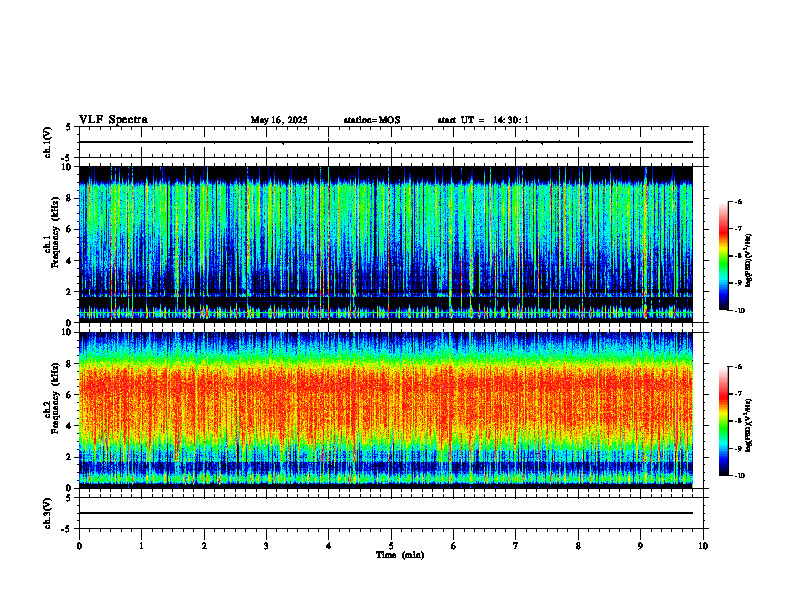Click the VLF Spectra title text
Screen dimensions: 792x612
point(113,120)
